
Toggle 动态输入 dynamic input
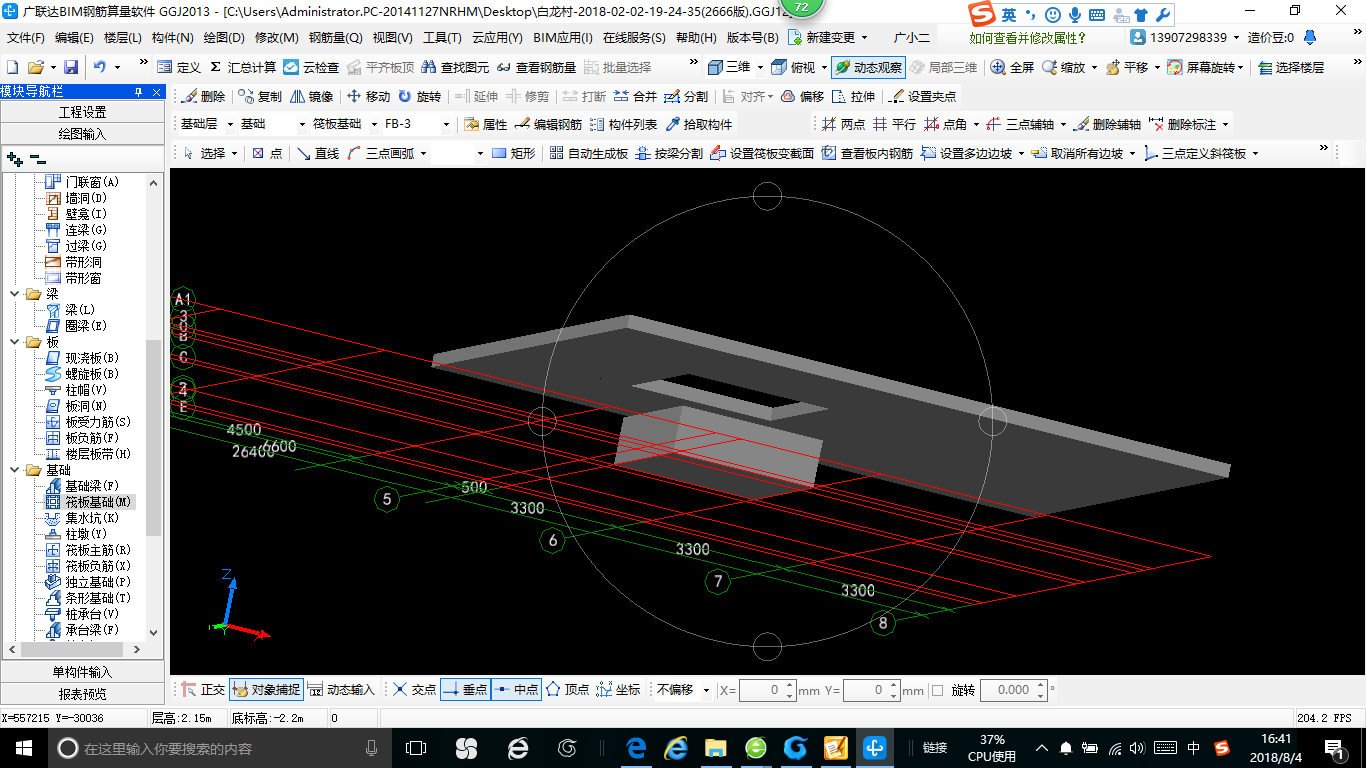341,690
